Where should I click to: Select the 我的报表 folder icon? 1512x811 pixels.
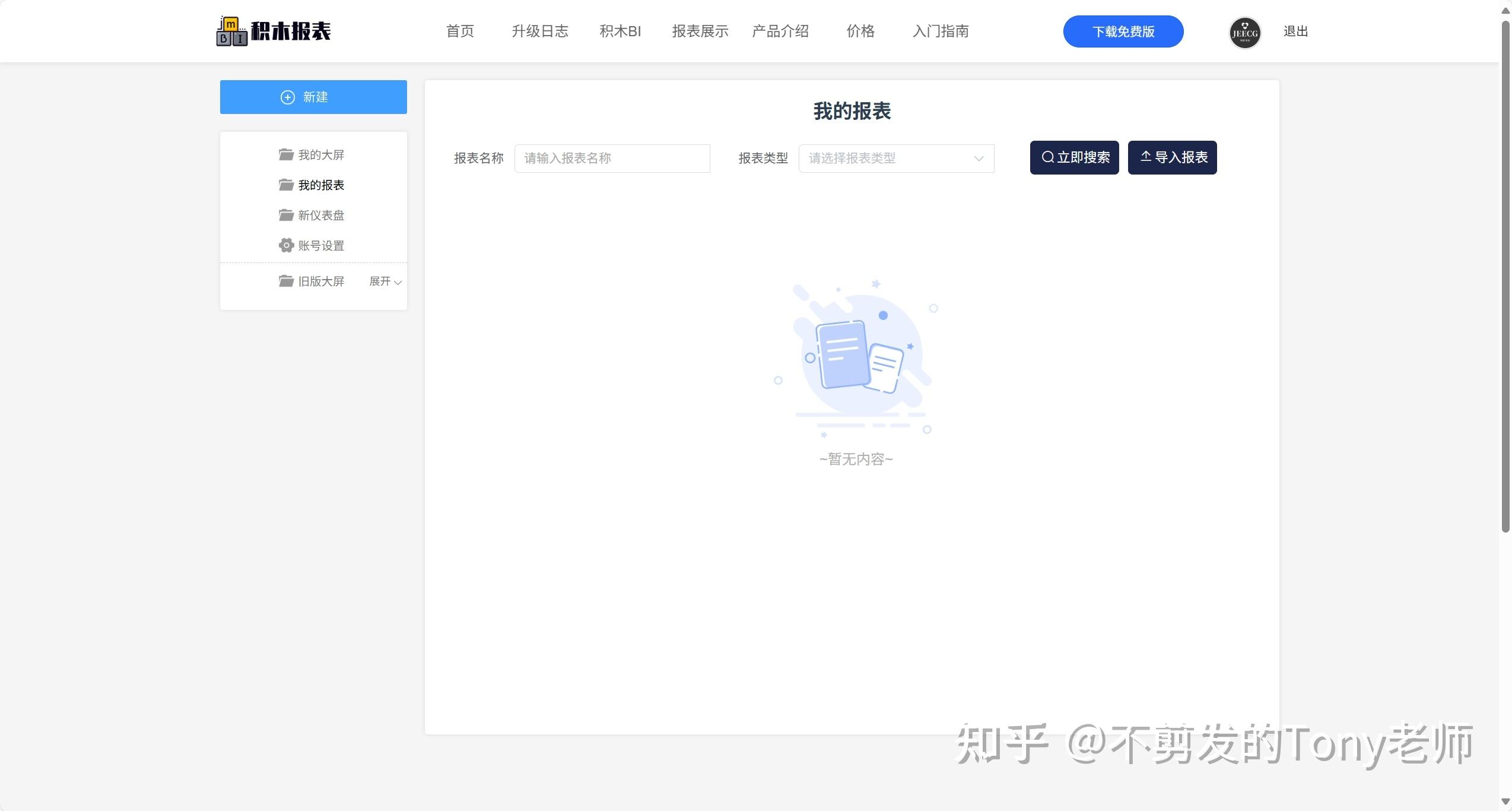pyautogui.click(x=287, y=185)
